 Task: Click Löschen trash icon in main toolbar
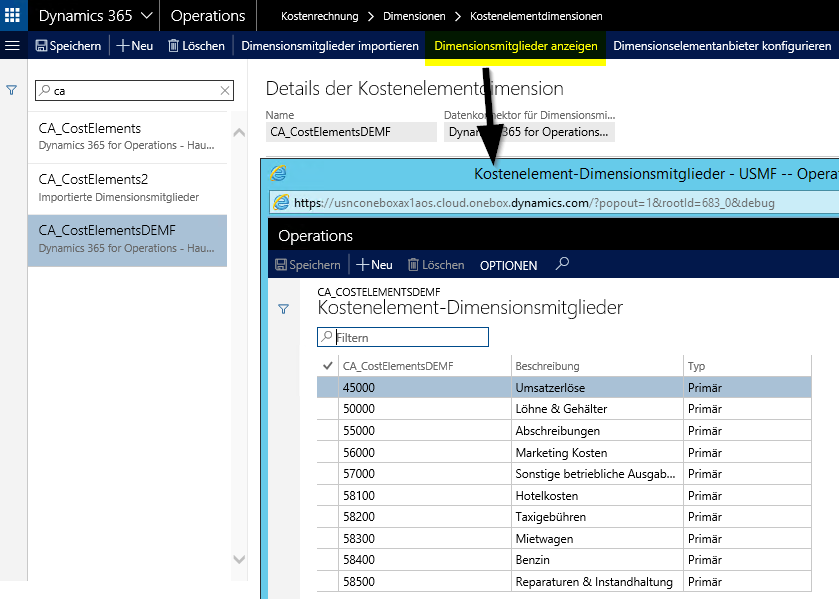point(196,46)
